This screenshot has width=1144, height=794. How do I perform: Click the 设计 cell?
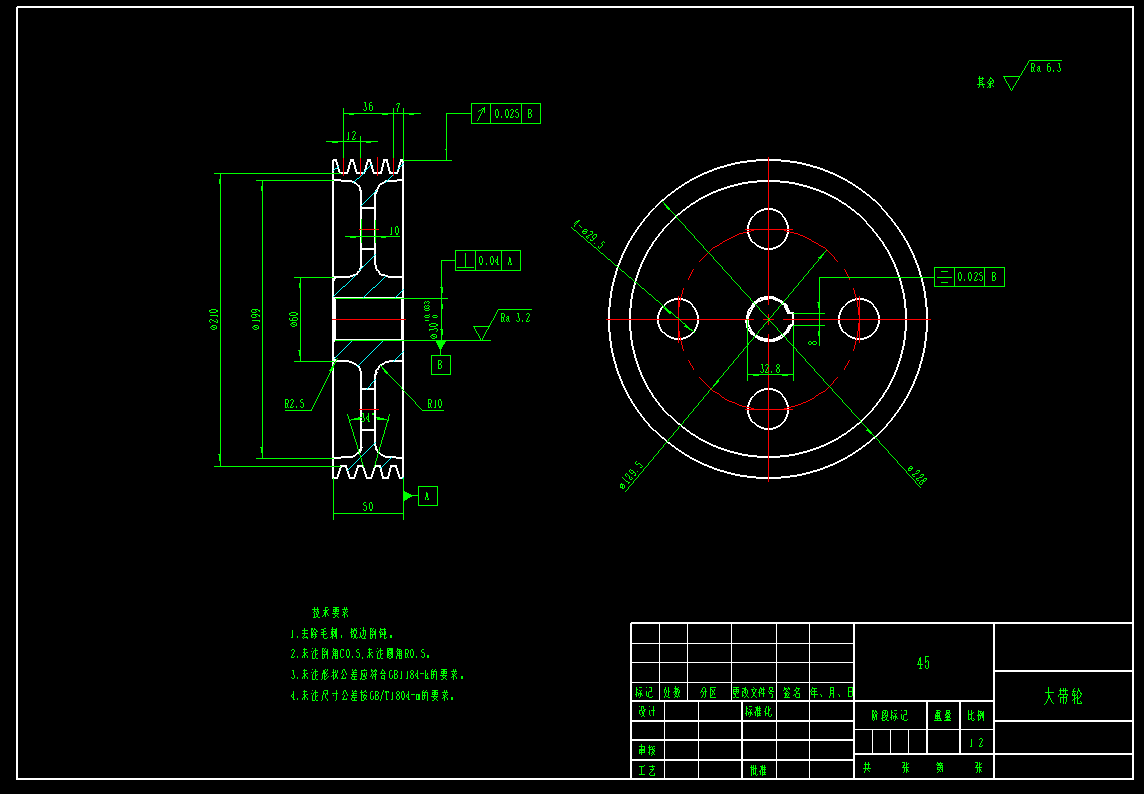pos(647,711)
